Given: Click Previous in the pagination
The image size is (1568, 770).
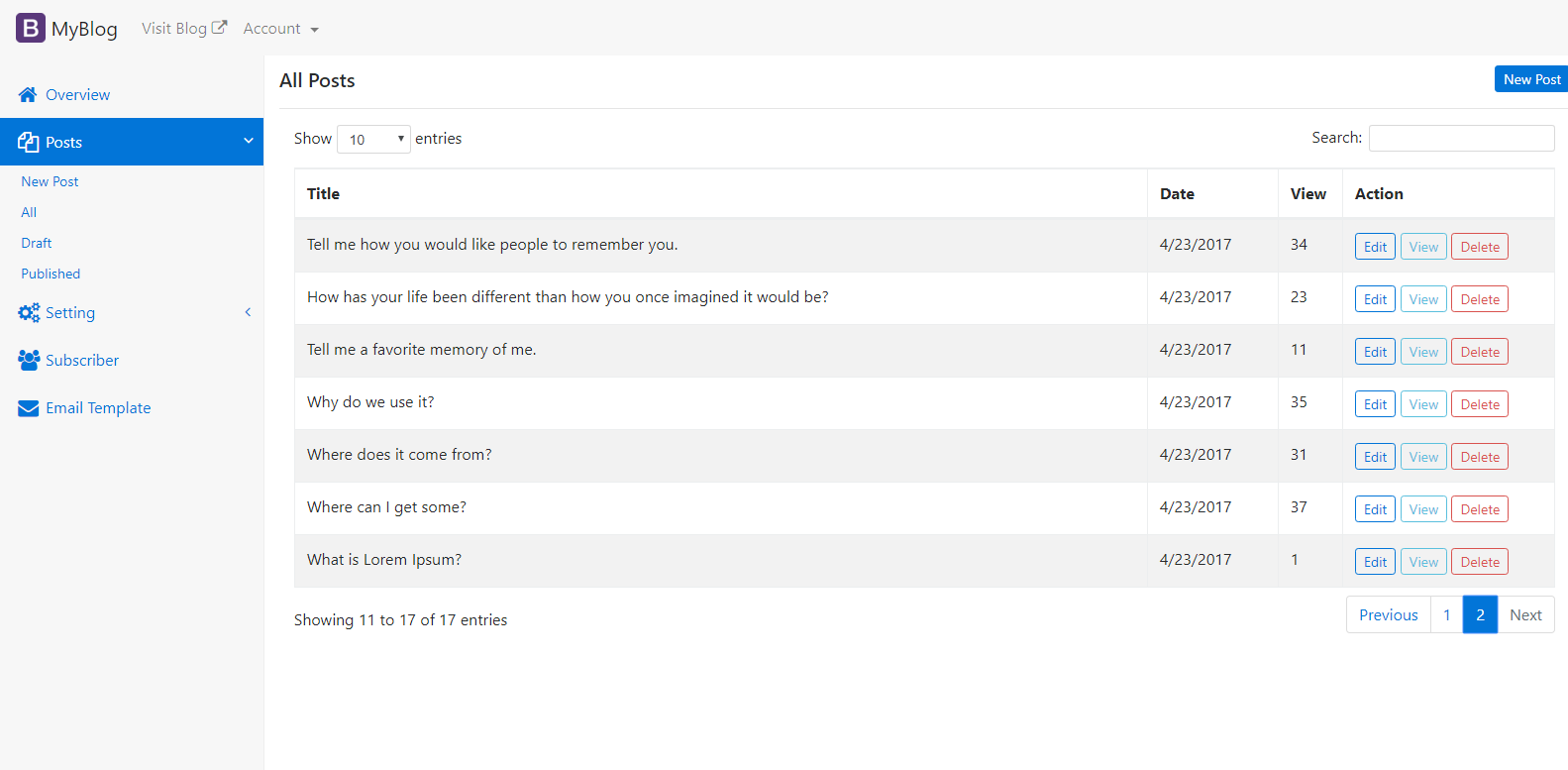Looking at the screenshot, I should tap(1388, 614).
